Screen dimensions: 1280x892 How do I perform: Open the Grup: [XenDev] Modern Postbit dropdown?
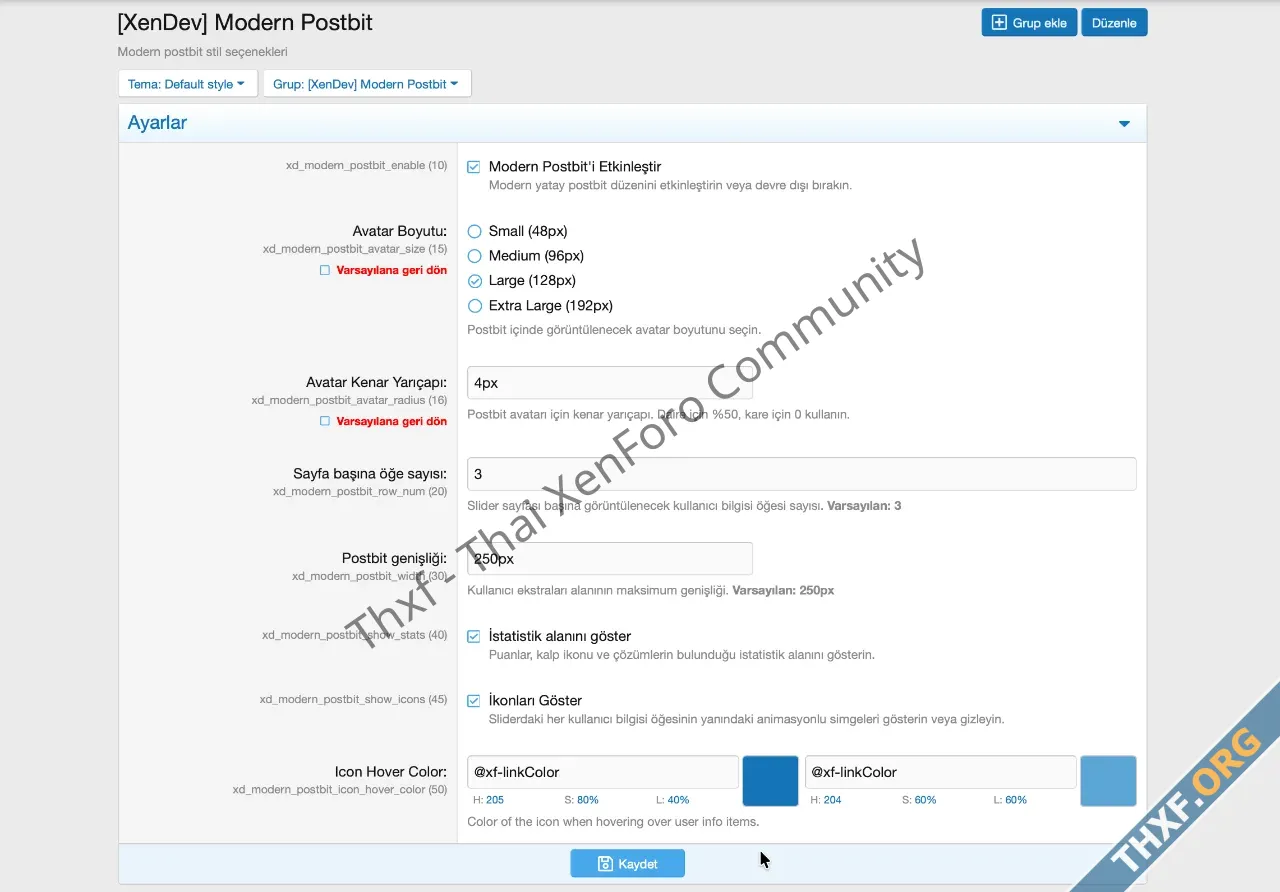click(366, 84)
